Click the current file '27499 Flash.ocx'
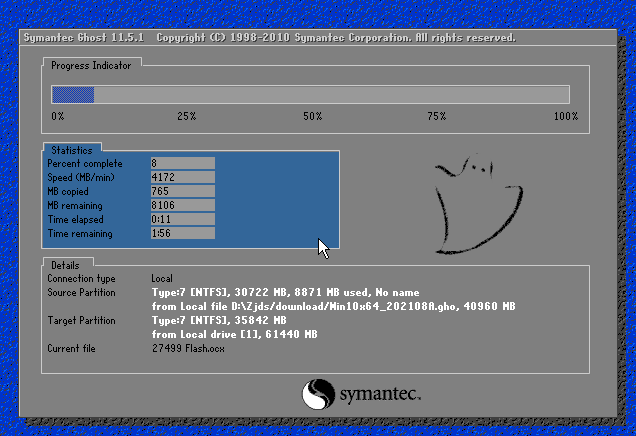 coord(188,348)
